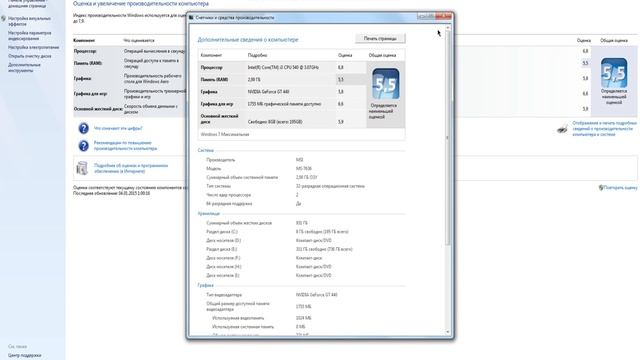The image size is (640, 360).
Task: Select 'Графика для игр' row label in dialog
Action: click(217, 104)
